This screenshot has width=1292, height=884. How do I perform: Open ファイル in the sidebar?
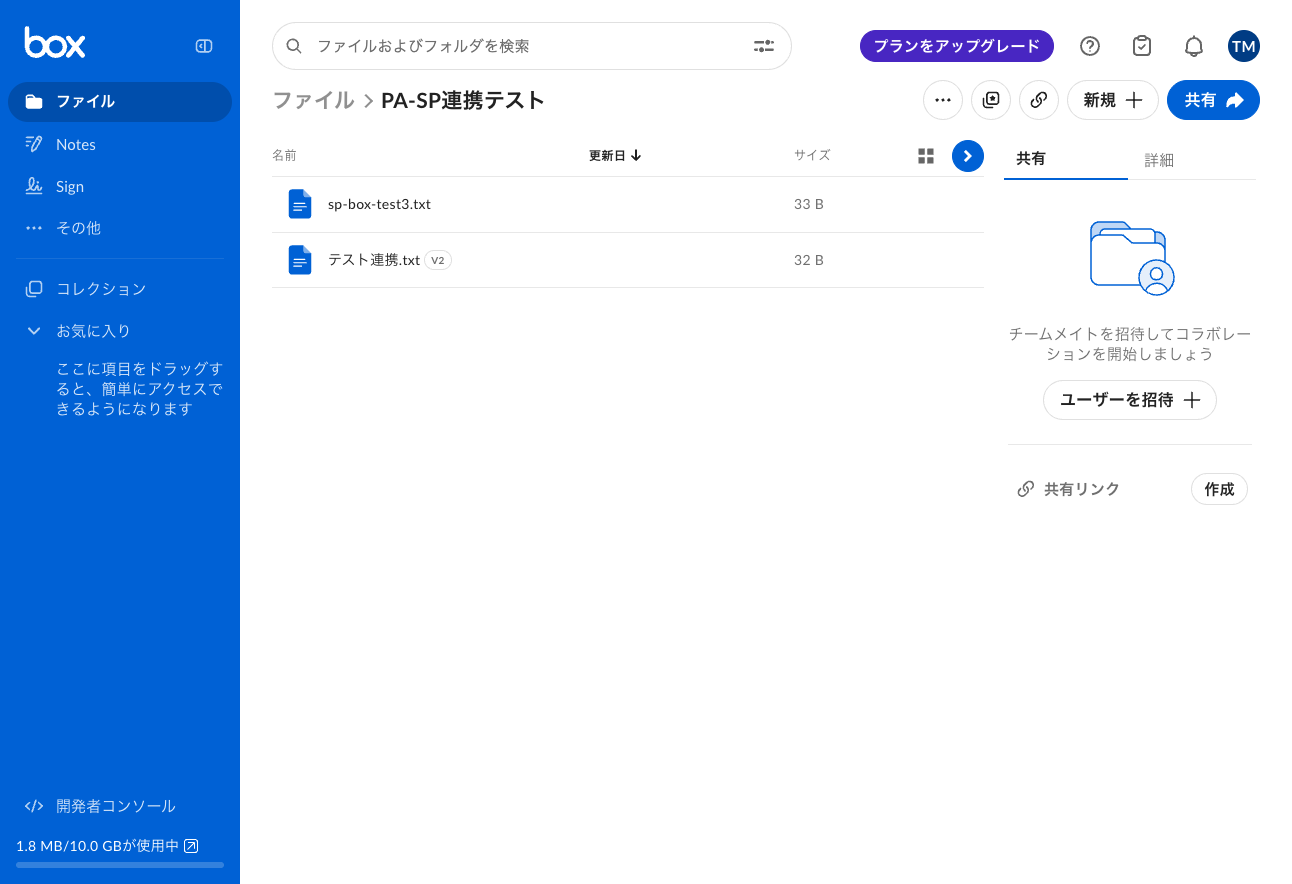[x=120, y=102]
